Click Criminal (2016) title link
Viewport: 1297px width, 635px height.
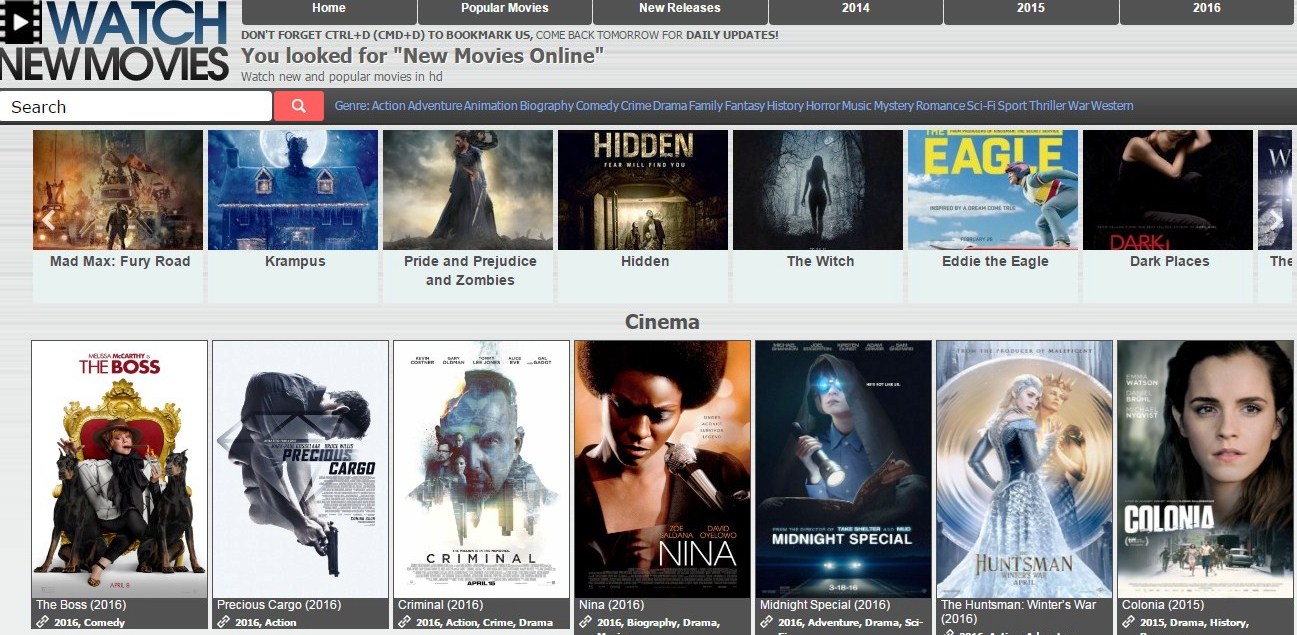441,605
